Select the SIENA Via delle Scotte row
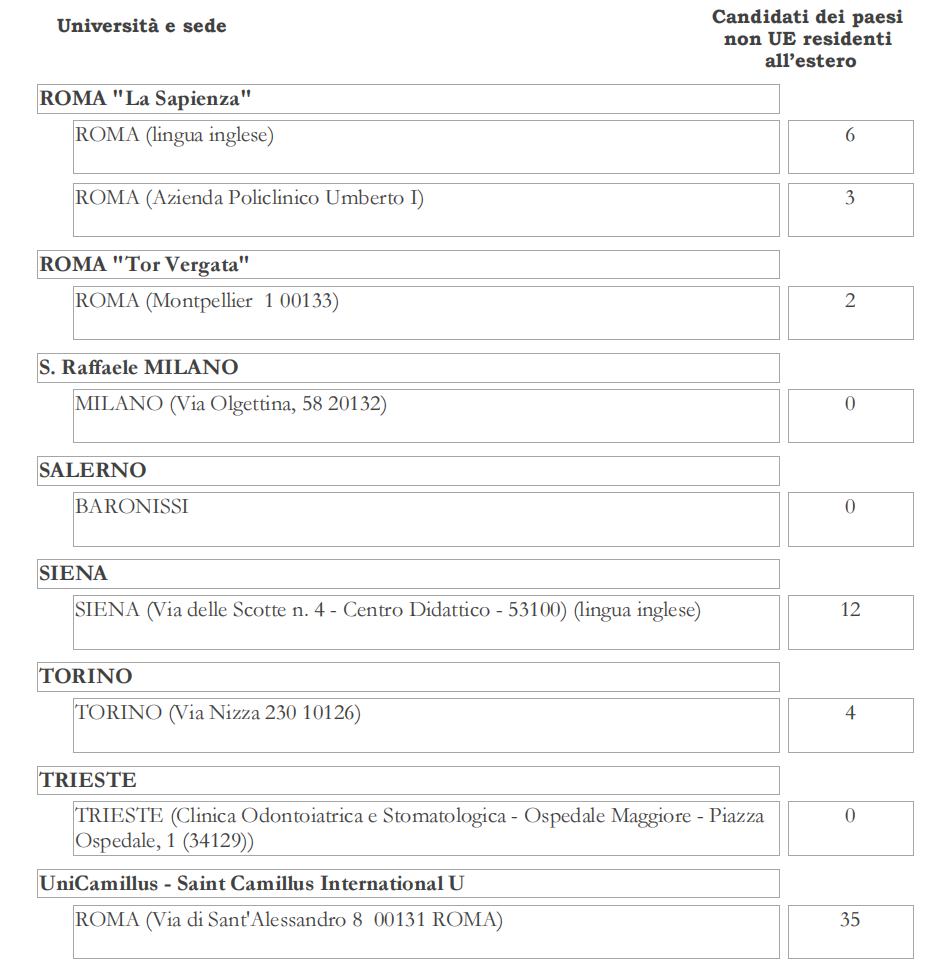 (x=426, y=622)
